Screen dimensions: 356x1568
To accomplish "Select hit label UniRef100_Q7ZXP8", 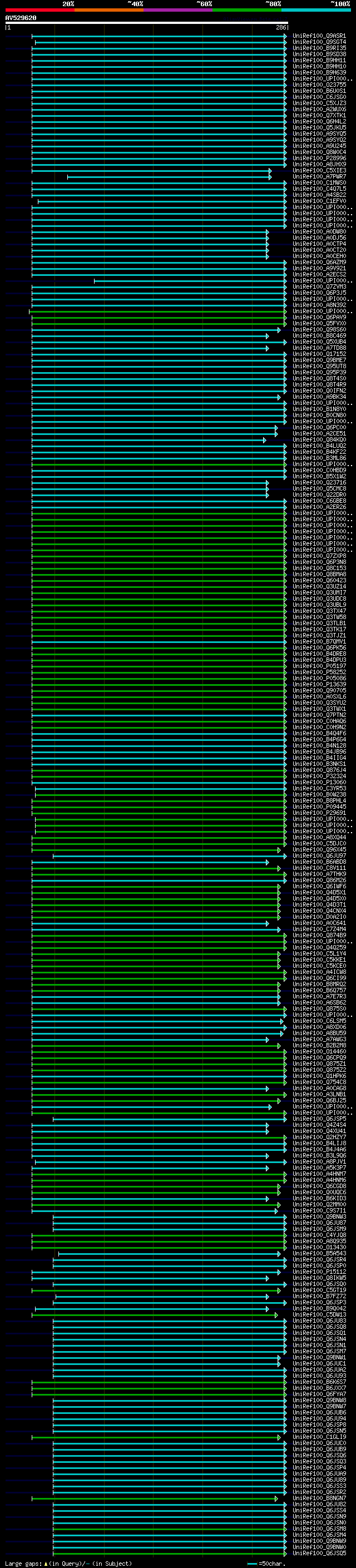I will pyautogui.click(x=319, y=556).
